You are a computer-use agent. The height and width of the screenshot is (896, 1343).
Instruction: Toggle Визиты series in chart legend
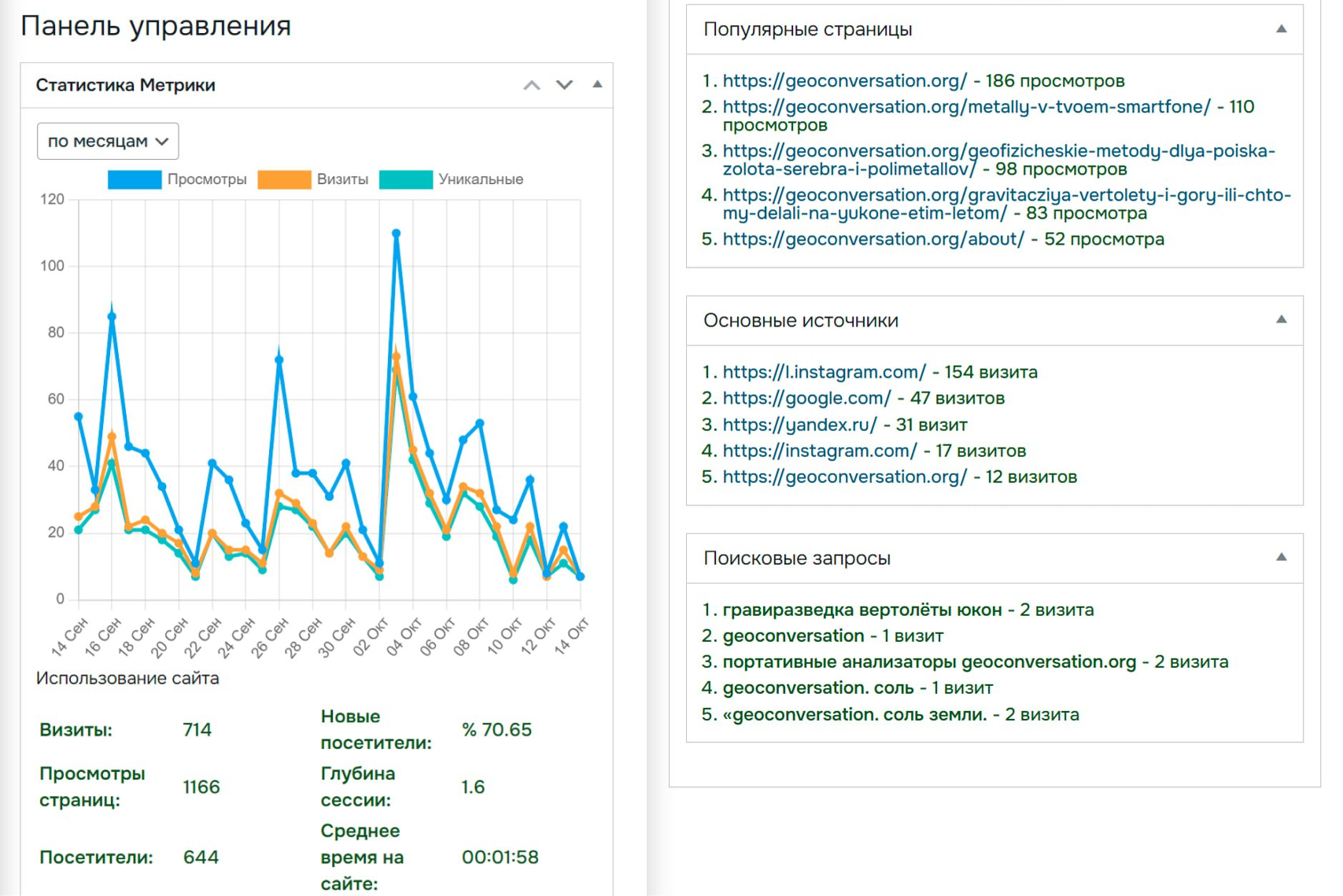[313, 179]
